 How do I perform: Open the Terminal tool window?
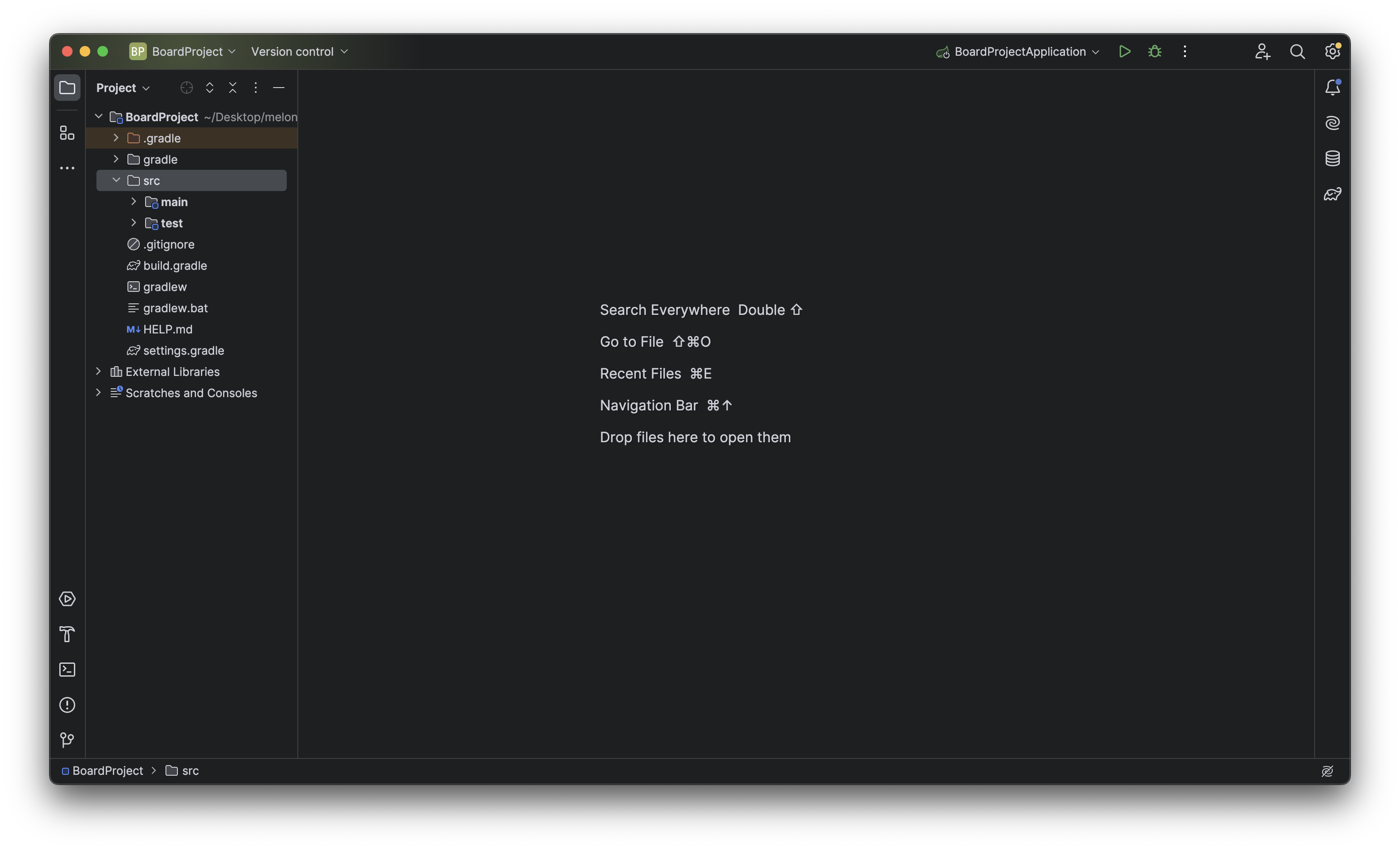67,670
